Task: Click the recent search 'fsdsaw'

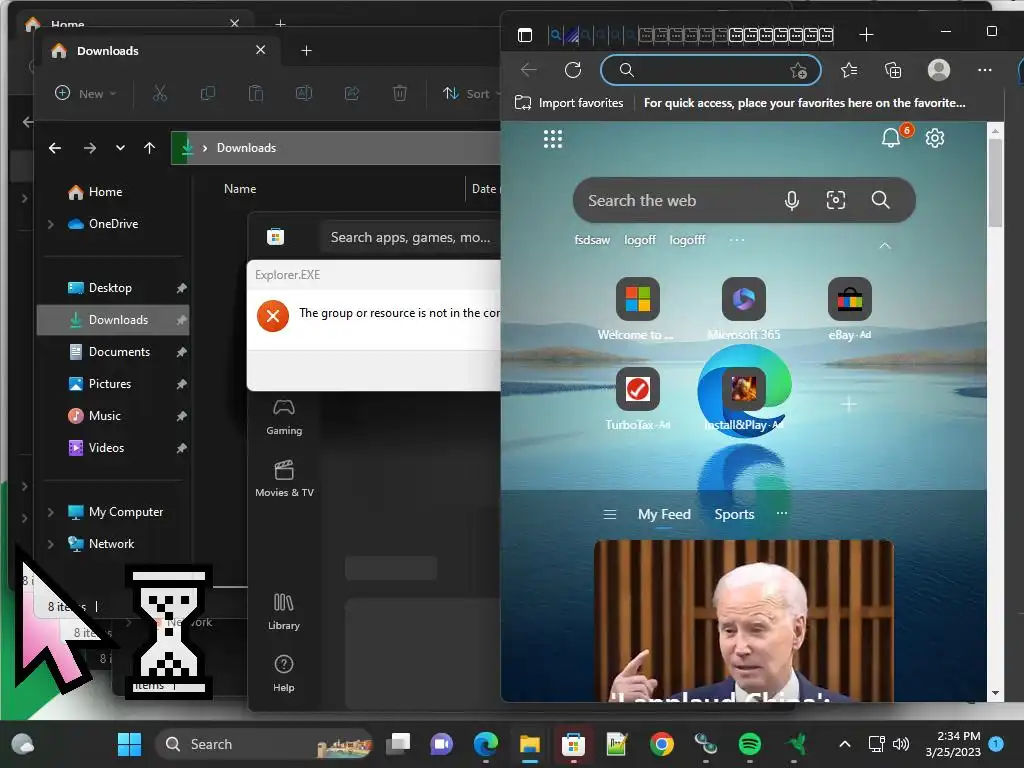Action: (592, 240)
